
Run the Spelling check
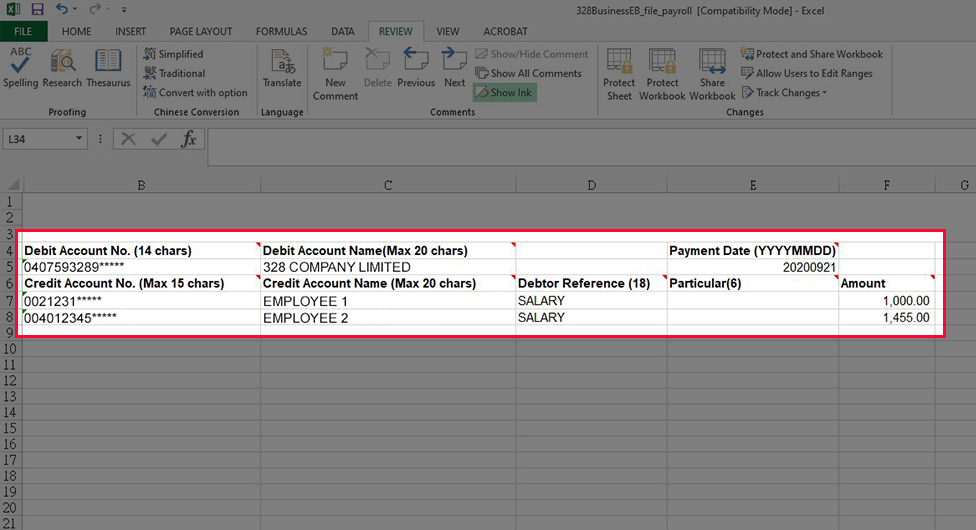20,68
